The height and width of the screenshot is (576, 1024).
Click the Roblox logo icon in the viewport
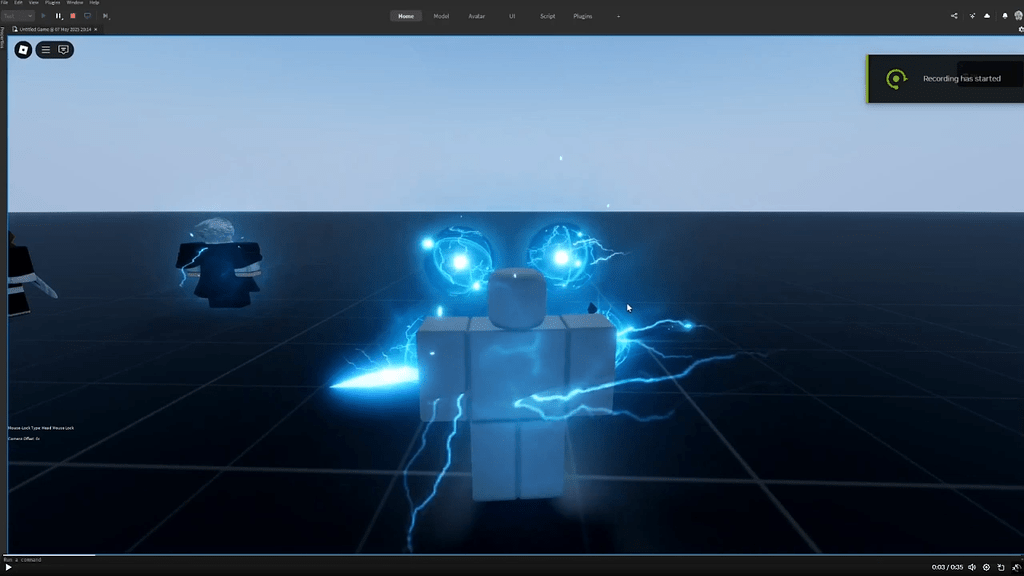click(23, 49)
